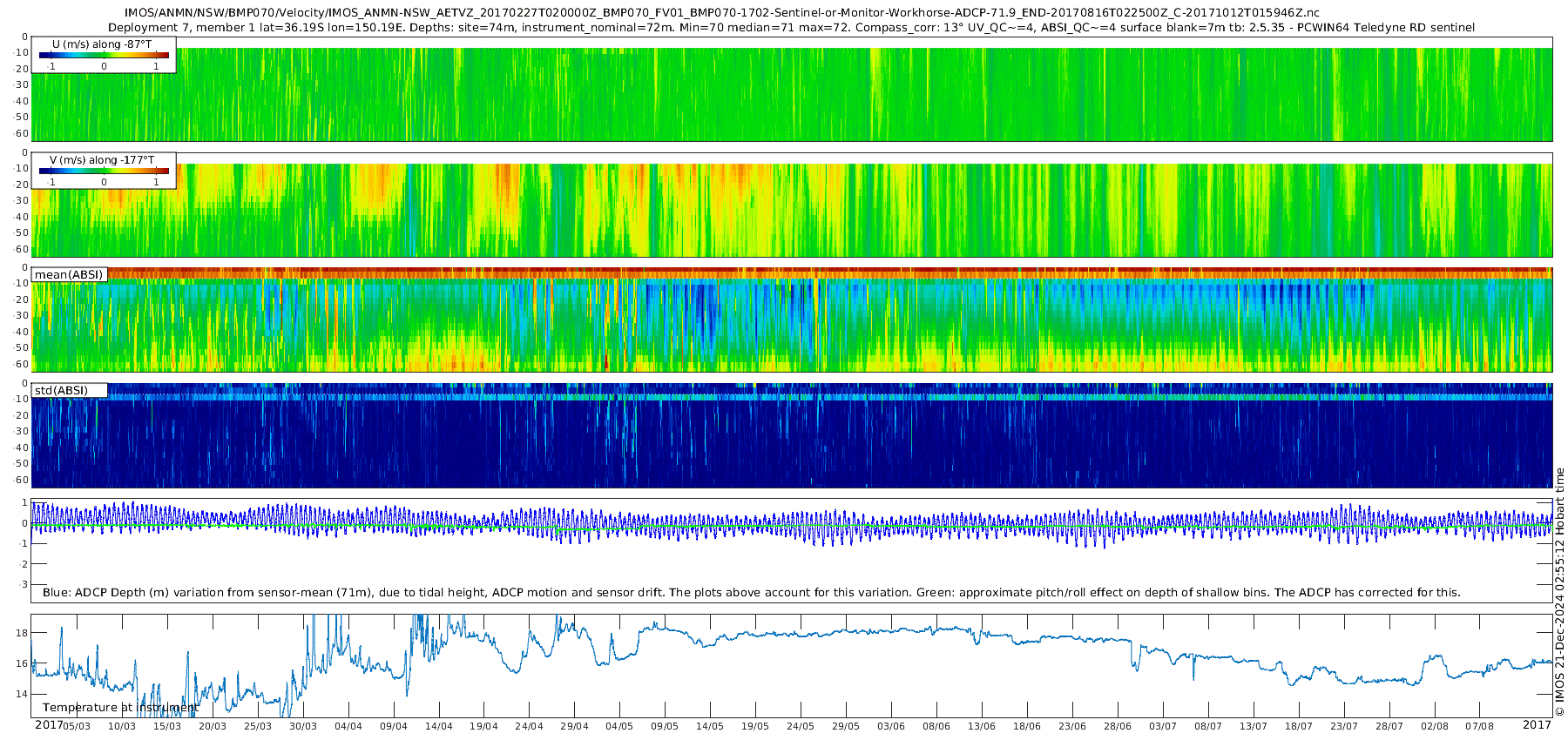Click the U velocity colorbar
The width and height of the screenshot is (1568, 740).
pyautogui.click(x=104, y=56)
